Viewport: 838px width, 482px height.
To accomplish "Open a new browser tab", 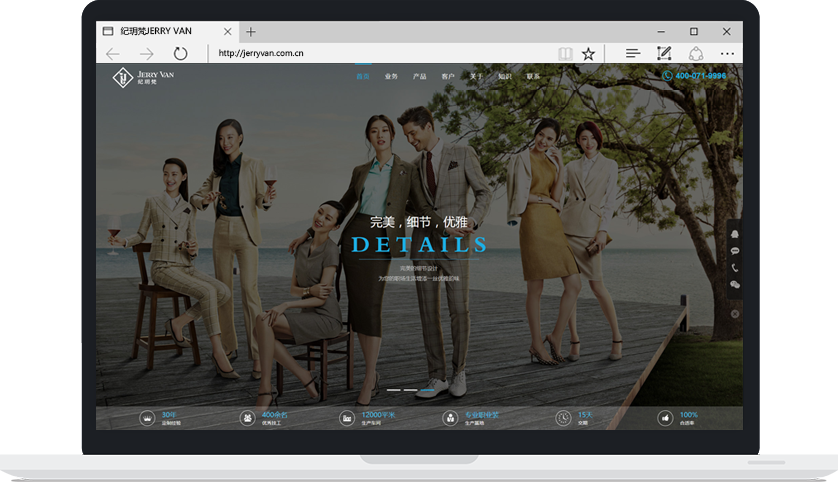I will (x=251, y=32).
